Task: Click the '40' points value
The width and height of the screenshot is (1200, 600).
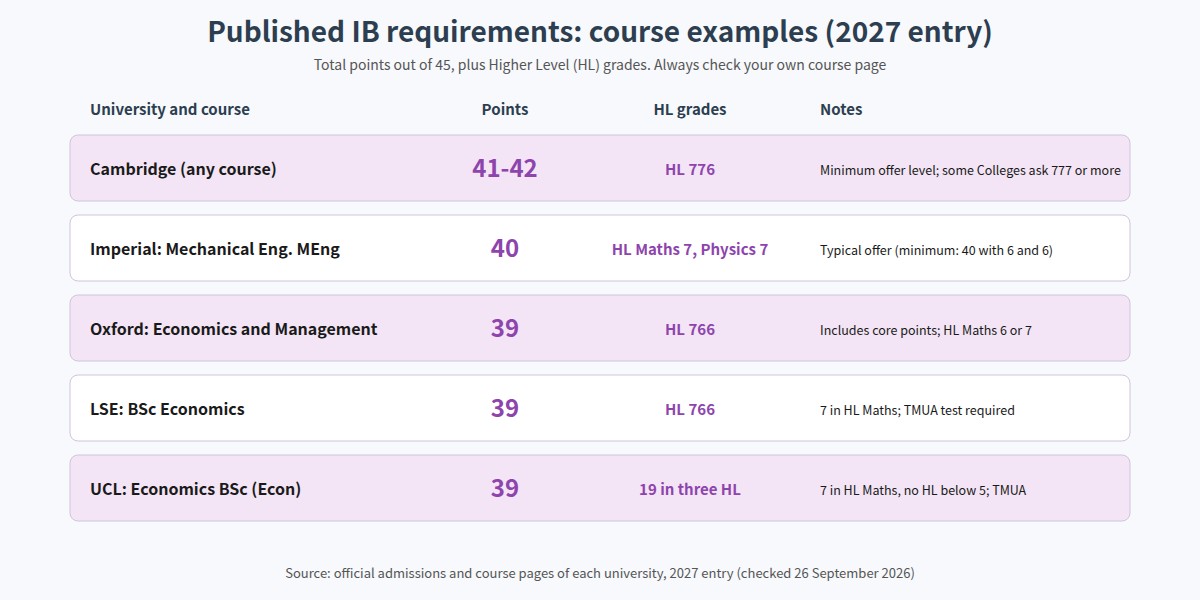Action: pos(505,248)
